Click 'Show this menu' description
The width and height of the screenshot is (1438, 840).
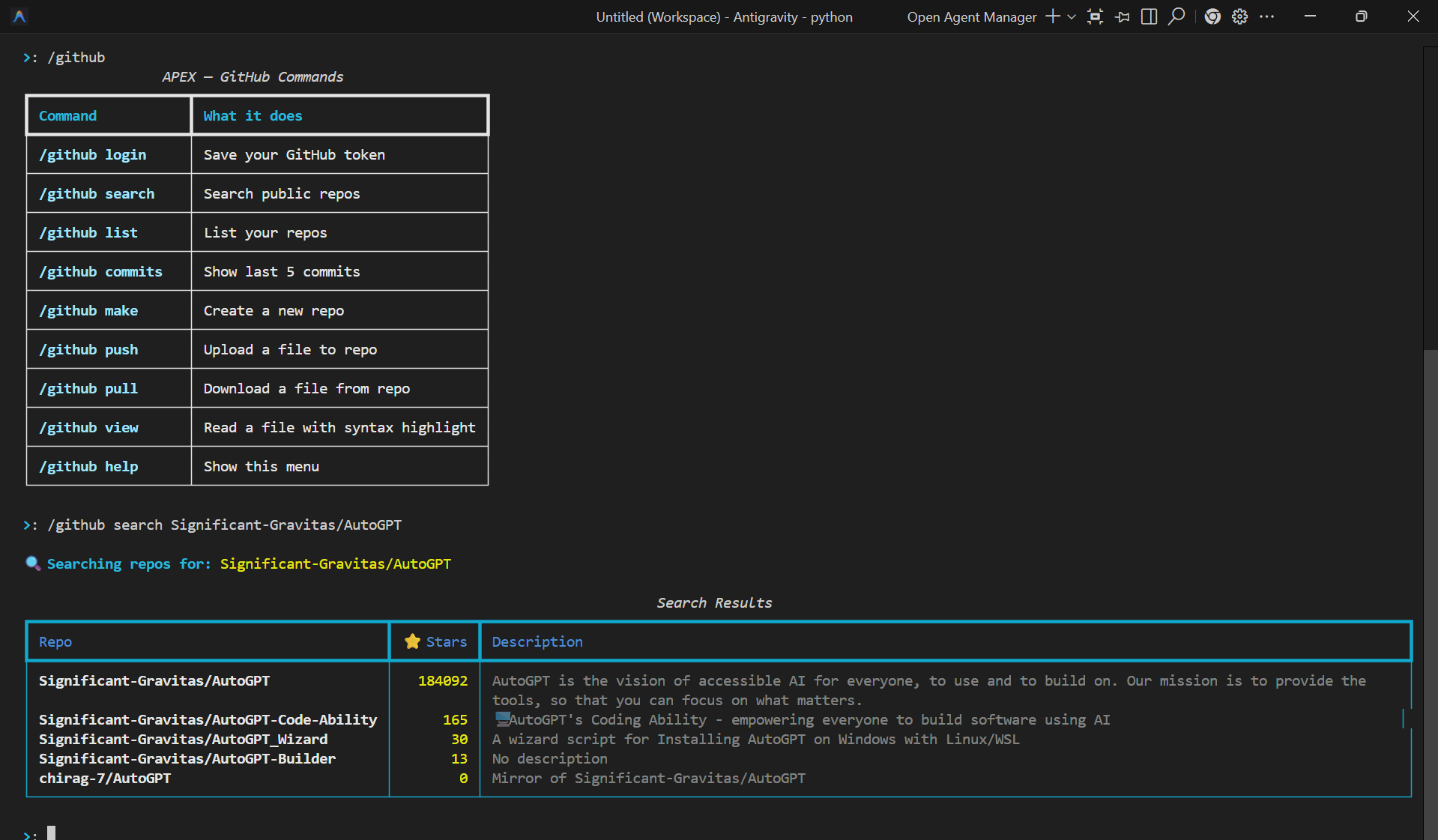[262, 466]
